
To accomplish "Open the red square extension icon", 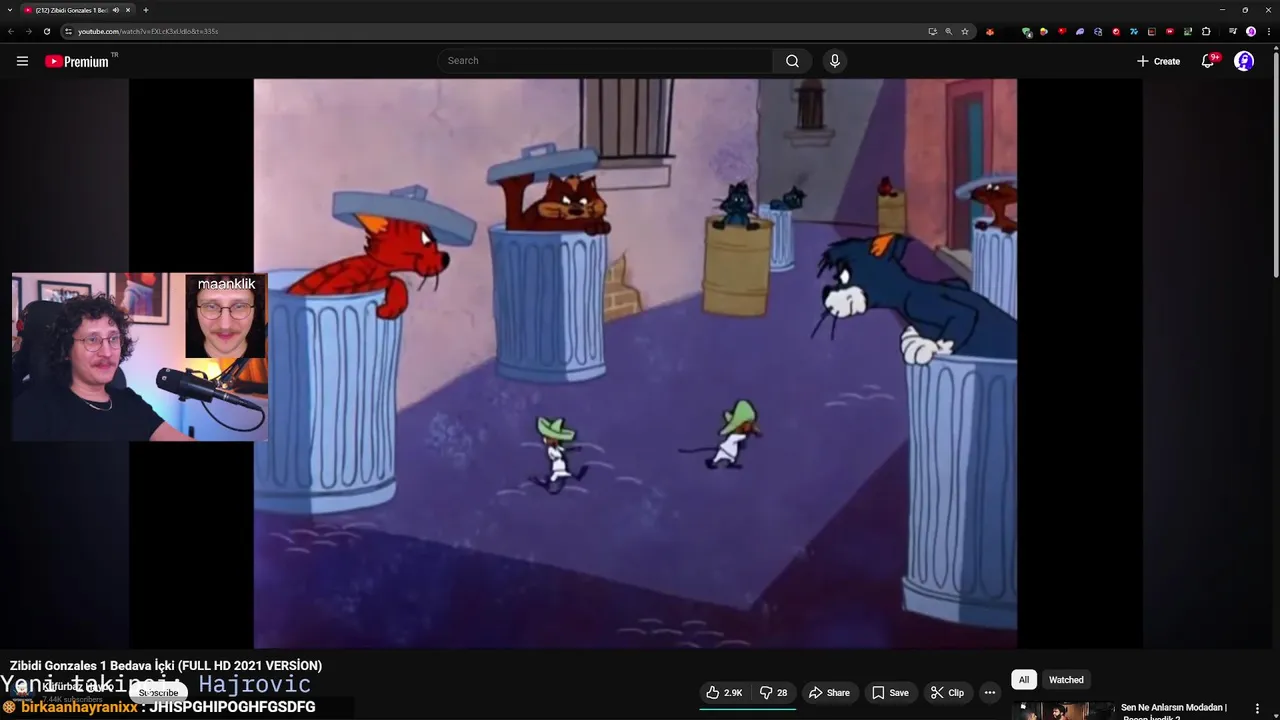I will click(x=1152, y=31).
